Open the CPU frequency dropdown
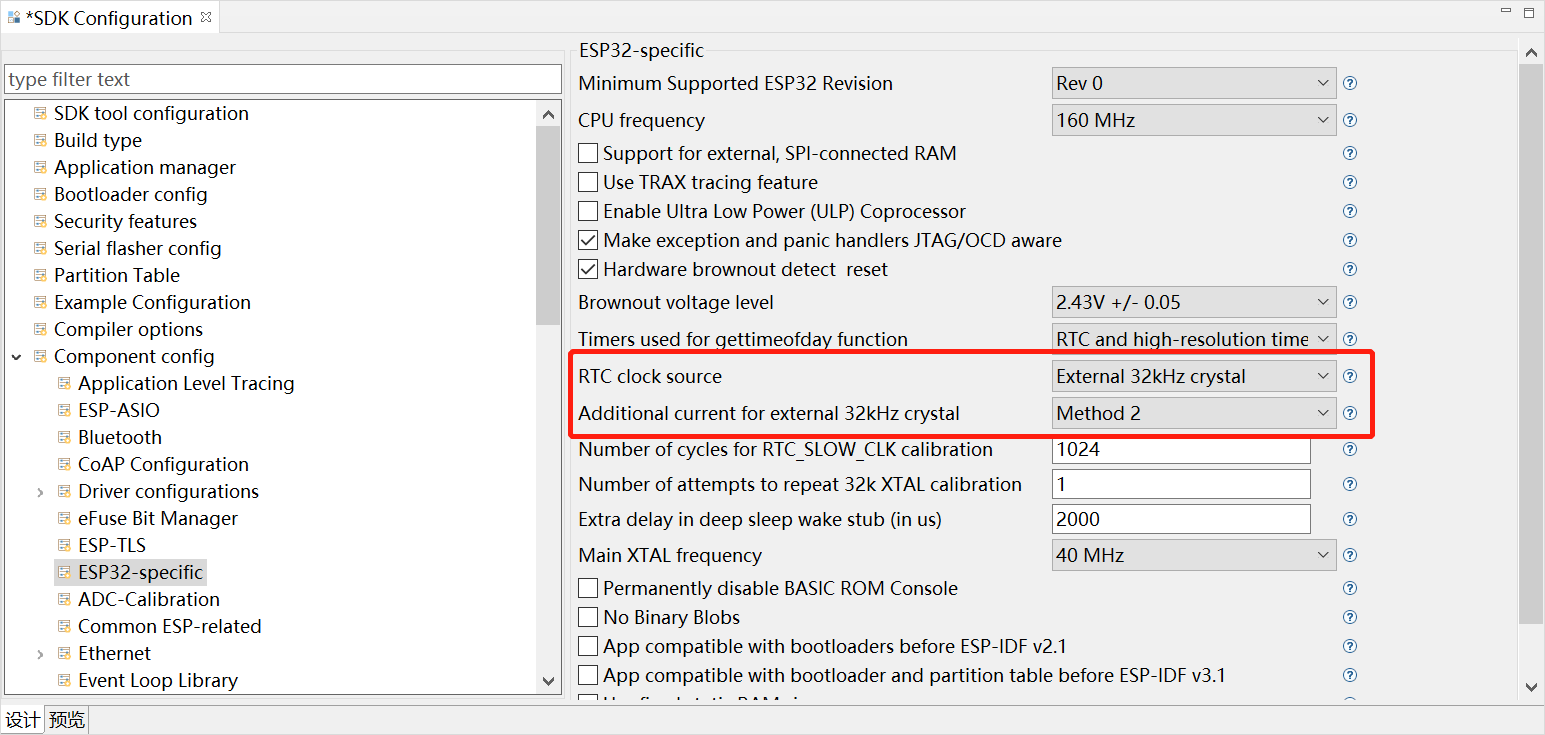Viewport: 1545px width, 735px height. pyautogui.click(x=1194, y=120)
